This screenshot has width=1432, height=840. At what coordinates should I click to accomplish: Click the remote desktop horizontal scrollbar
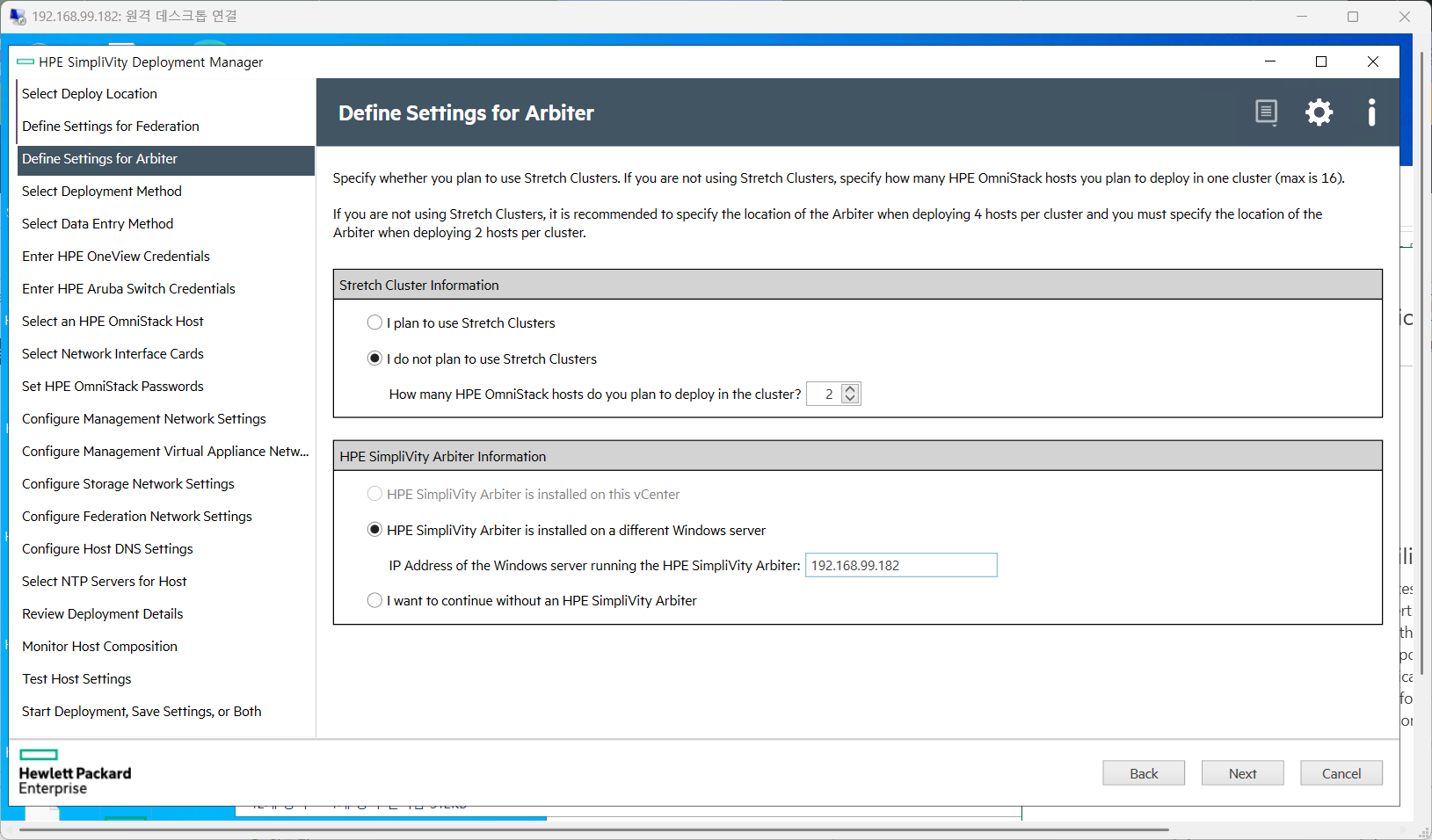(x=593, y=829)
